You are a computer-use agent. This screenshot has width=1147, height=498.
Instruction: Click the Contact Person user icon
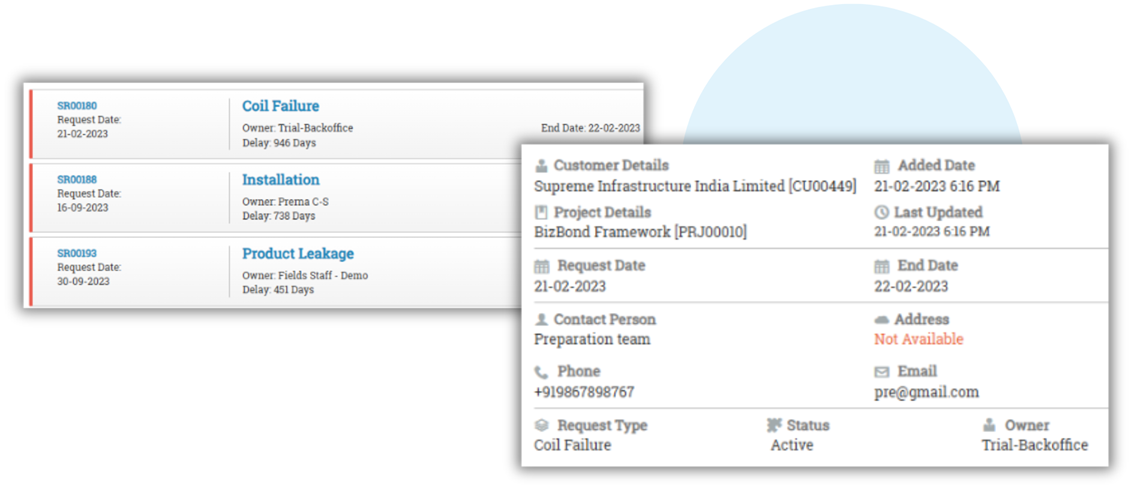(x=541, y=320)
